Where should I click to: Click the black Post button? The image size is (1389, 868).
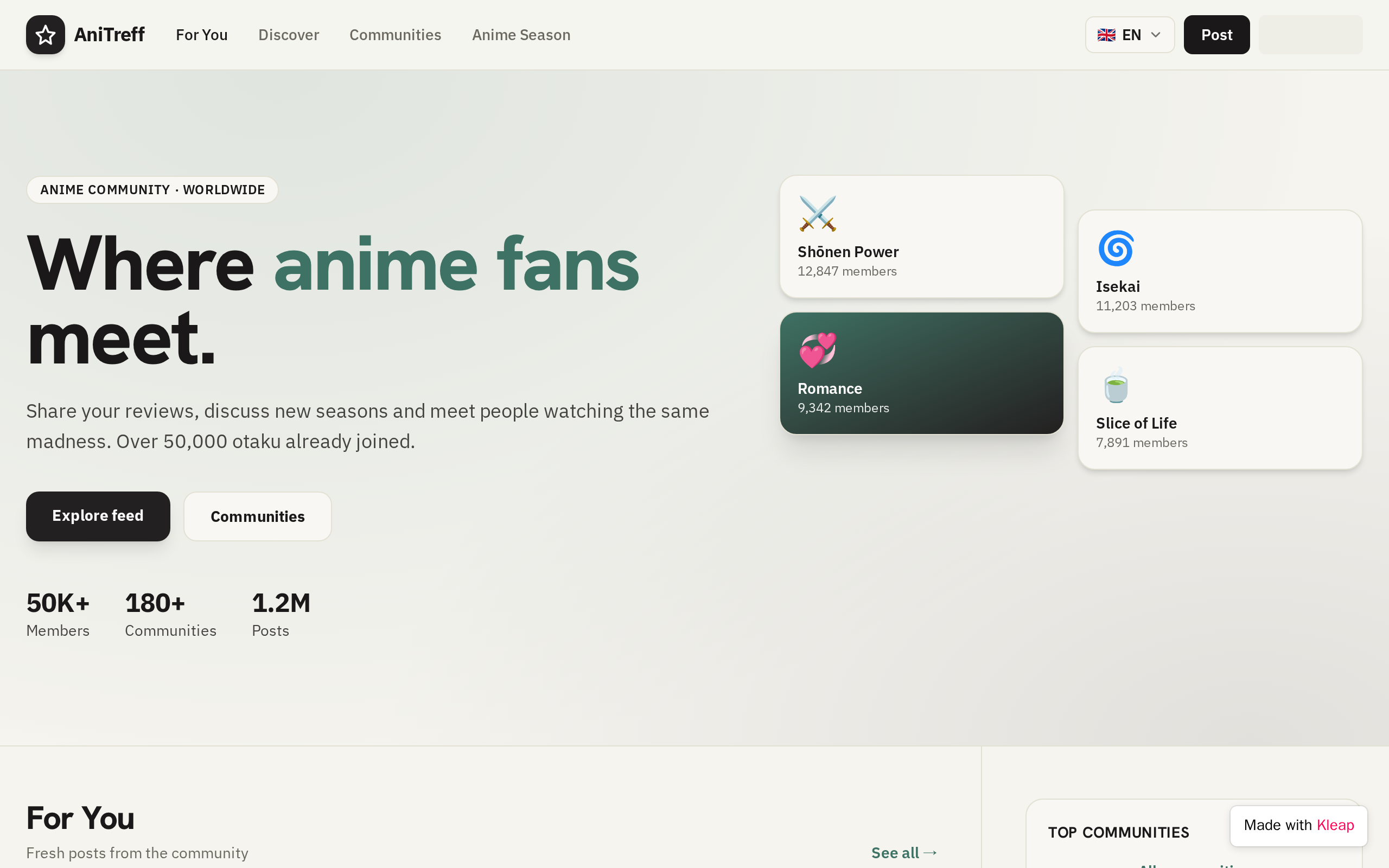coord(1216,35)
